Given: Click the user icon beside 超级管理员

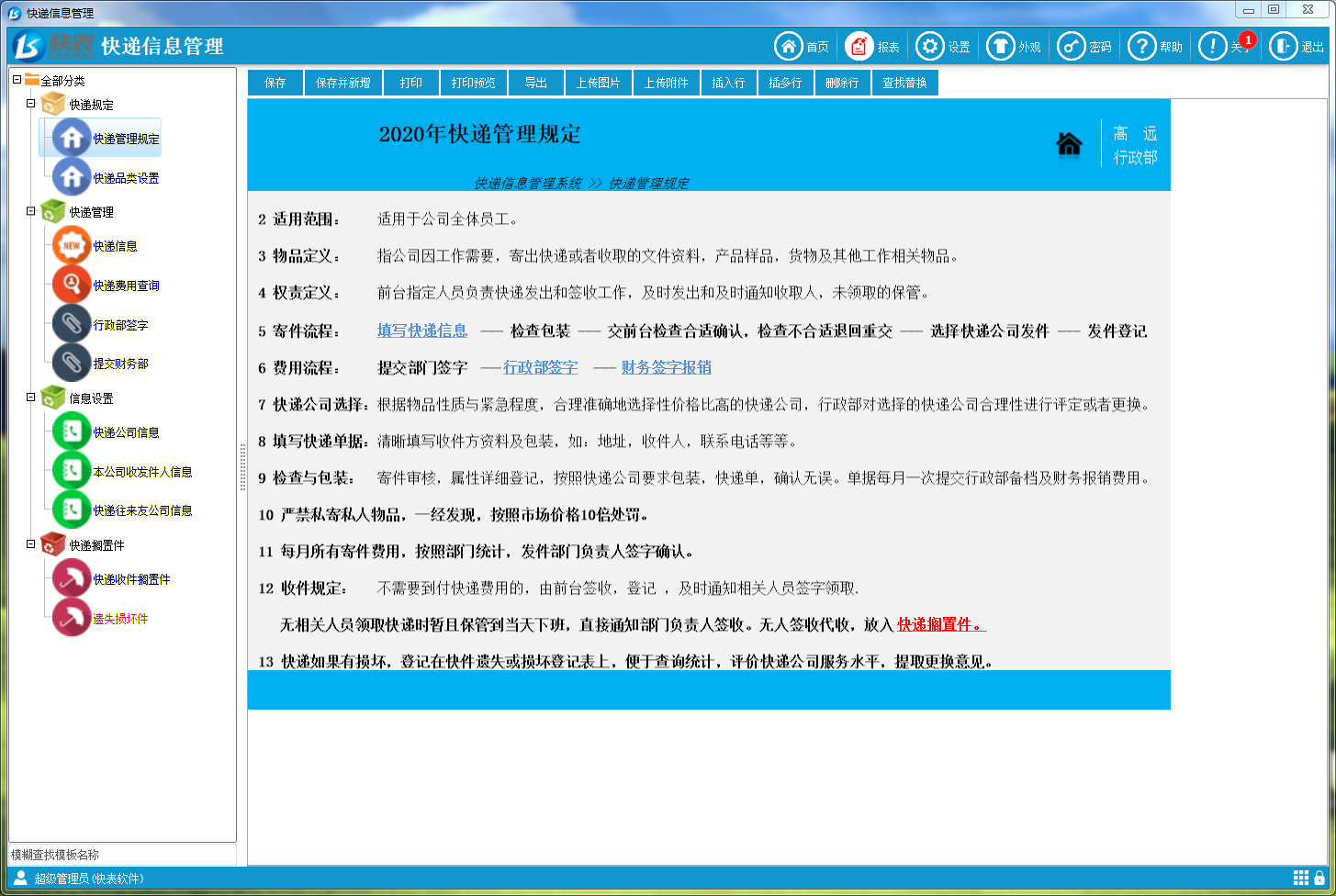Looking at the screenshot, I should tap(20, 878).
